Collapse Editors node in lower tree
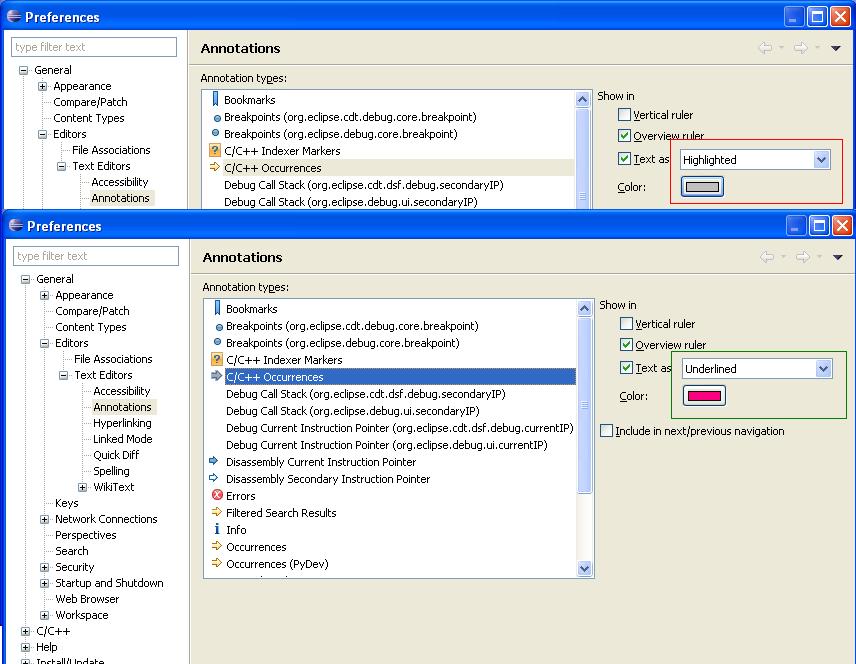 click(44, 343)
